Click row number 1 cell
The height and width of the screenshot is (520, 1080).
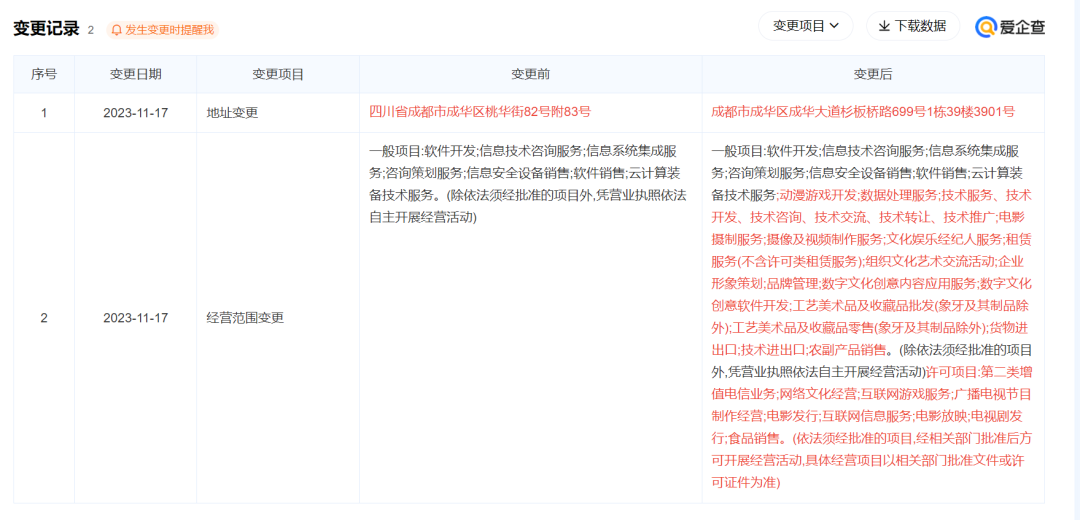tap(44, 113)
